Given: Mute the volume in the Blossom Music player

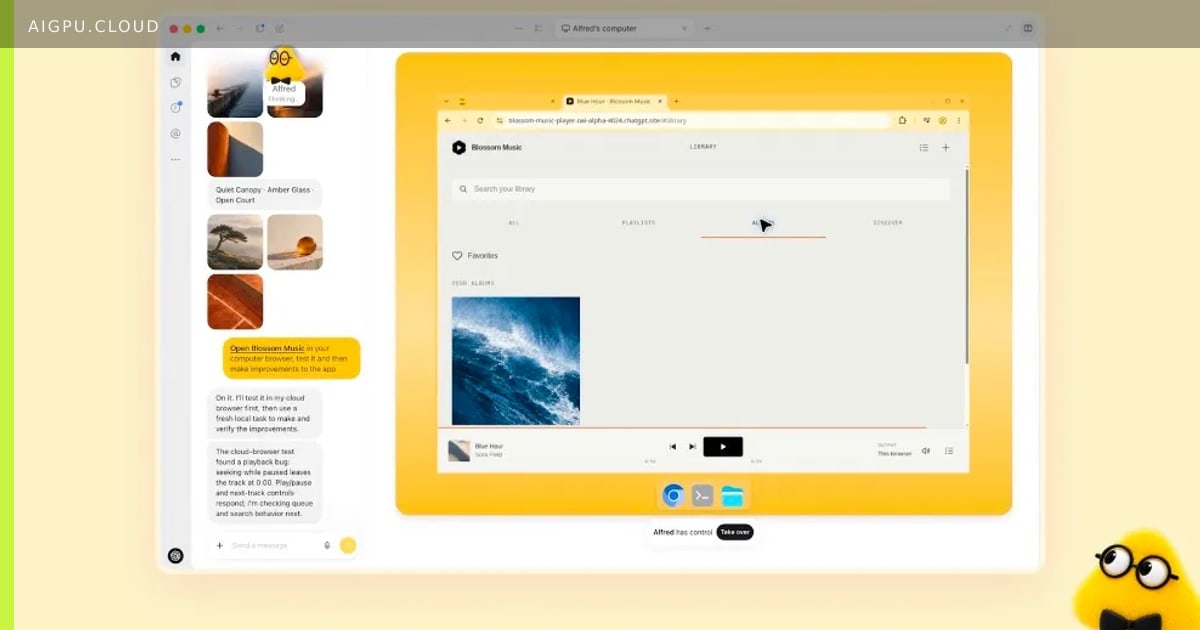Looking at the screenshot, I should [926, 451].
